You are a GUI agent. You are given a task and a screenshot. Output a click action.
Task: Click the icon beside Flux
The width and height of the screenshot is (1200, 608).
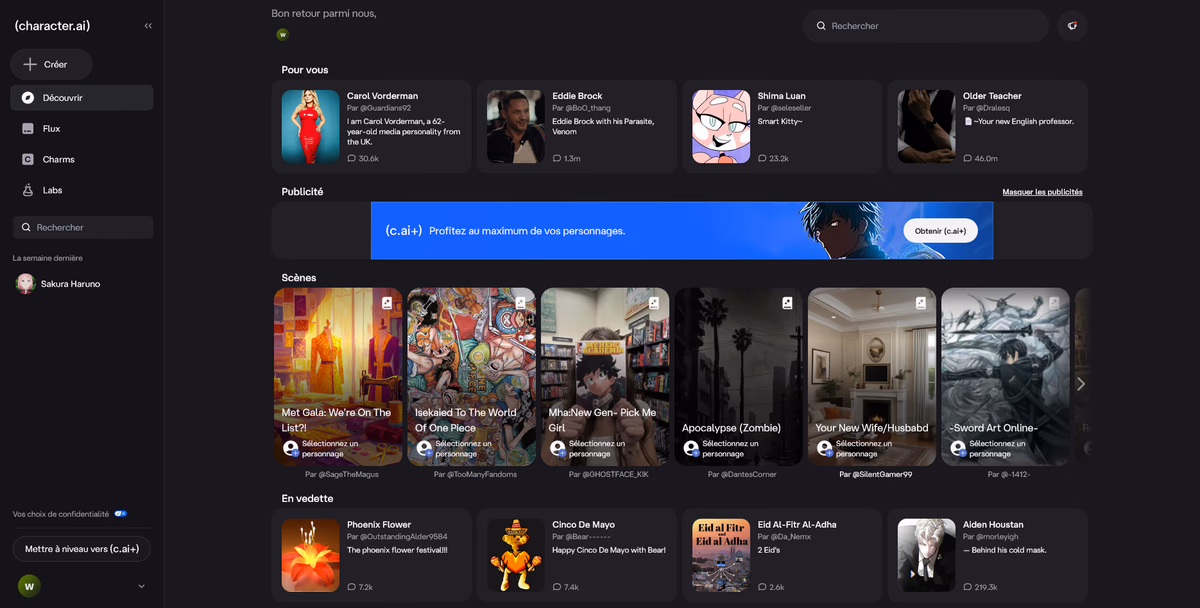tap(28, 129)
